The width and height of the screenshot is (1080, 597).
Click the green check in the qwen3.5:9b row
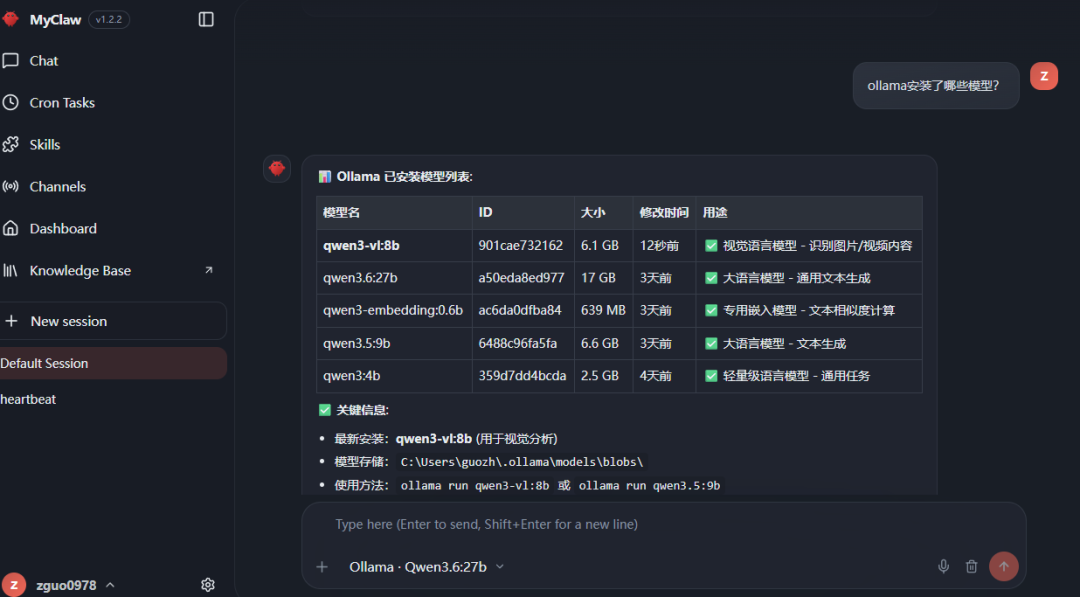(x=711, y=344)
